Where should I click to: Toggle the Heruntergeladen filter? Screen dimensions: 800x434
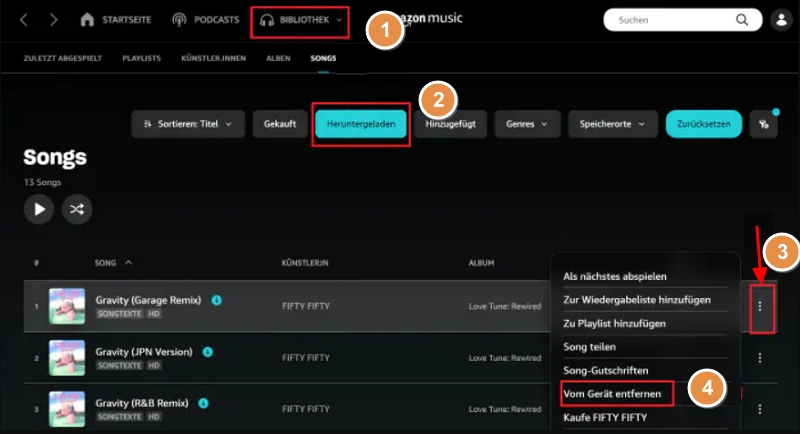pos(361,124)
